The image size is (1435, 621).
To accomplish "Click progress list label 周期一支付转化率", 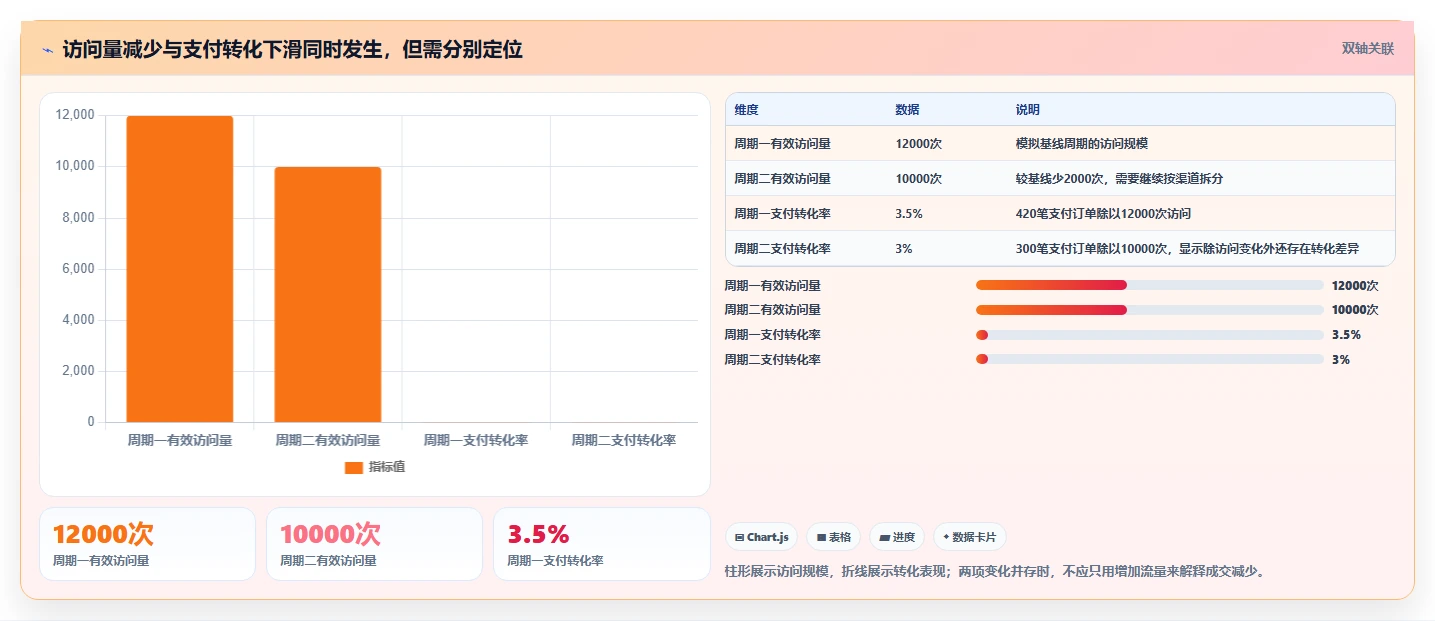I will pyautogui.click(x=772, y=335).
